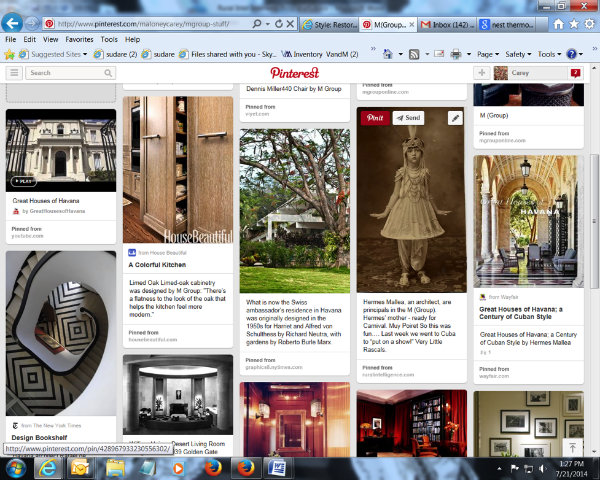Expand the Suggested Sites dropdown
The height and width of the screenshot is (480, 600).
[x=85, y=54]
